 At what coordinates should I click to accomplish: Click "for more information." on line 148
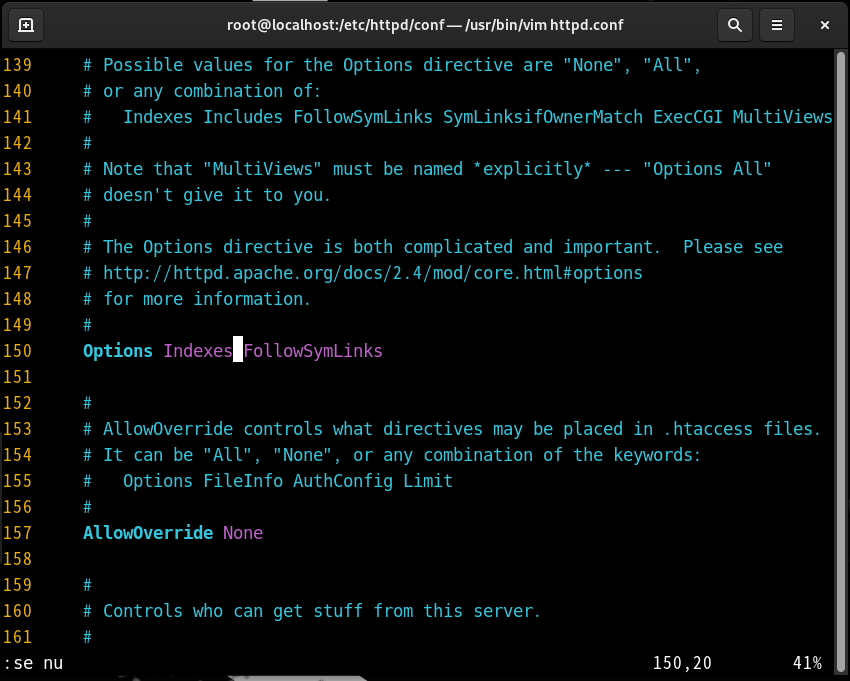click(x=207, y=299)
